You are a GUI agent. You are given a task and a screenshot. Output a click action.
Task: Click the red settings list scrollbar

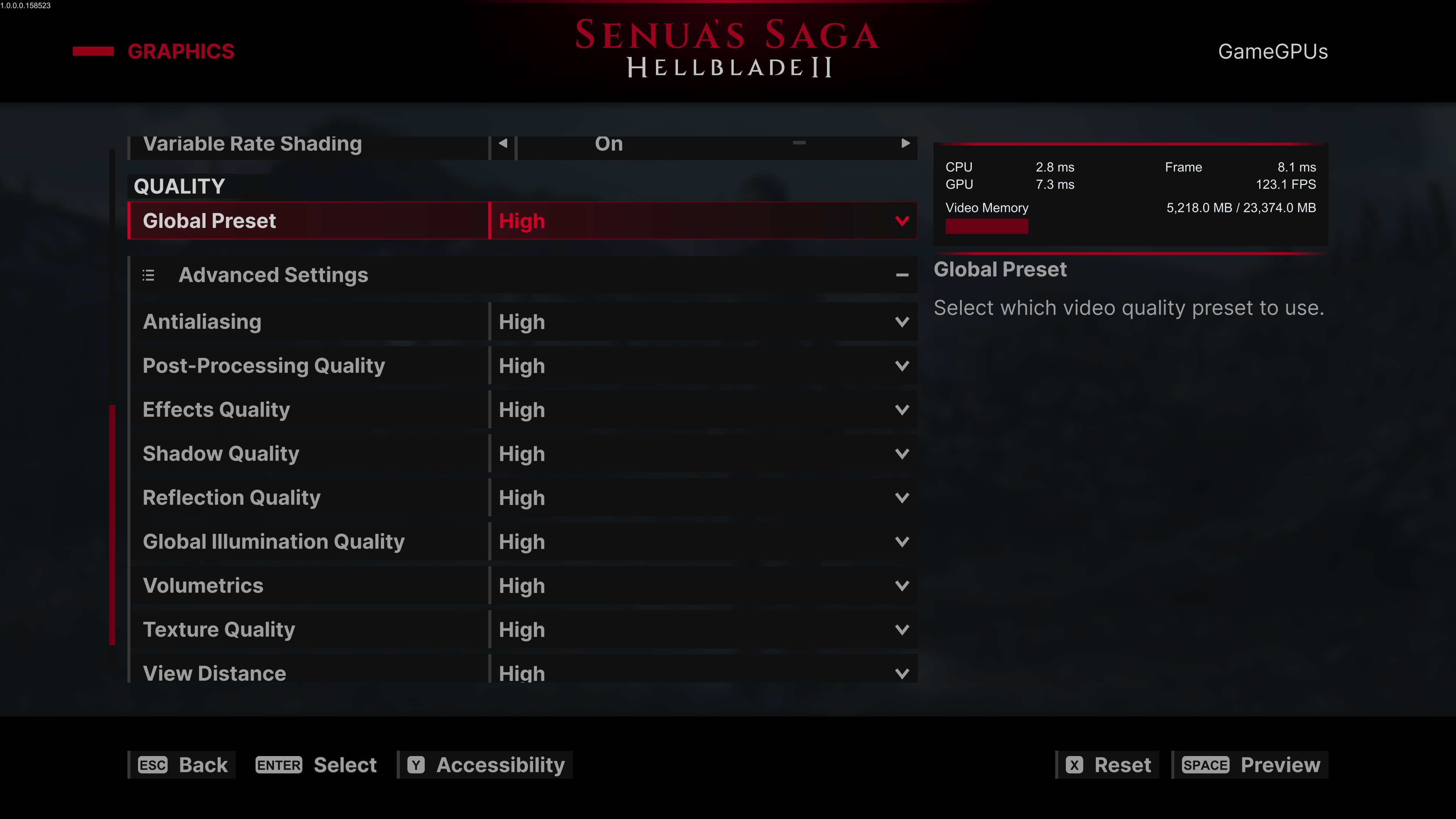point(112,524)
